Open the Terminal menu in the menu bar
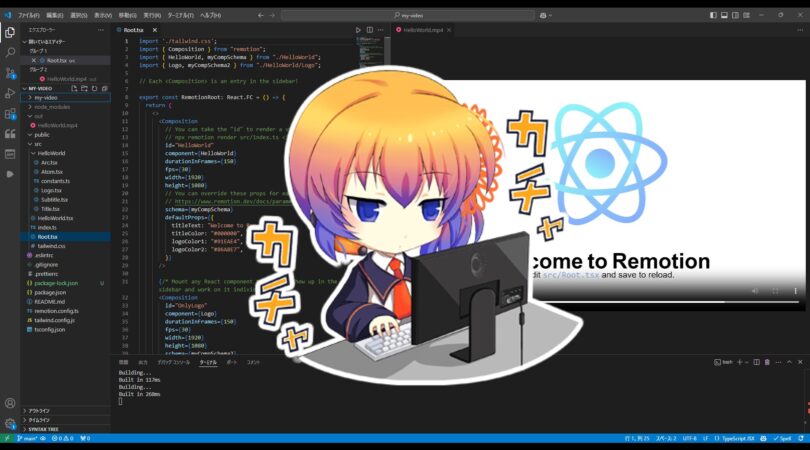The width and height of the screenshot is (810, 450). tap(180, 15)
